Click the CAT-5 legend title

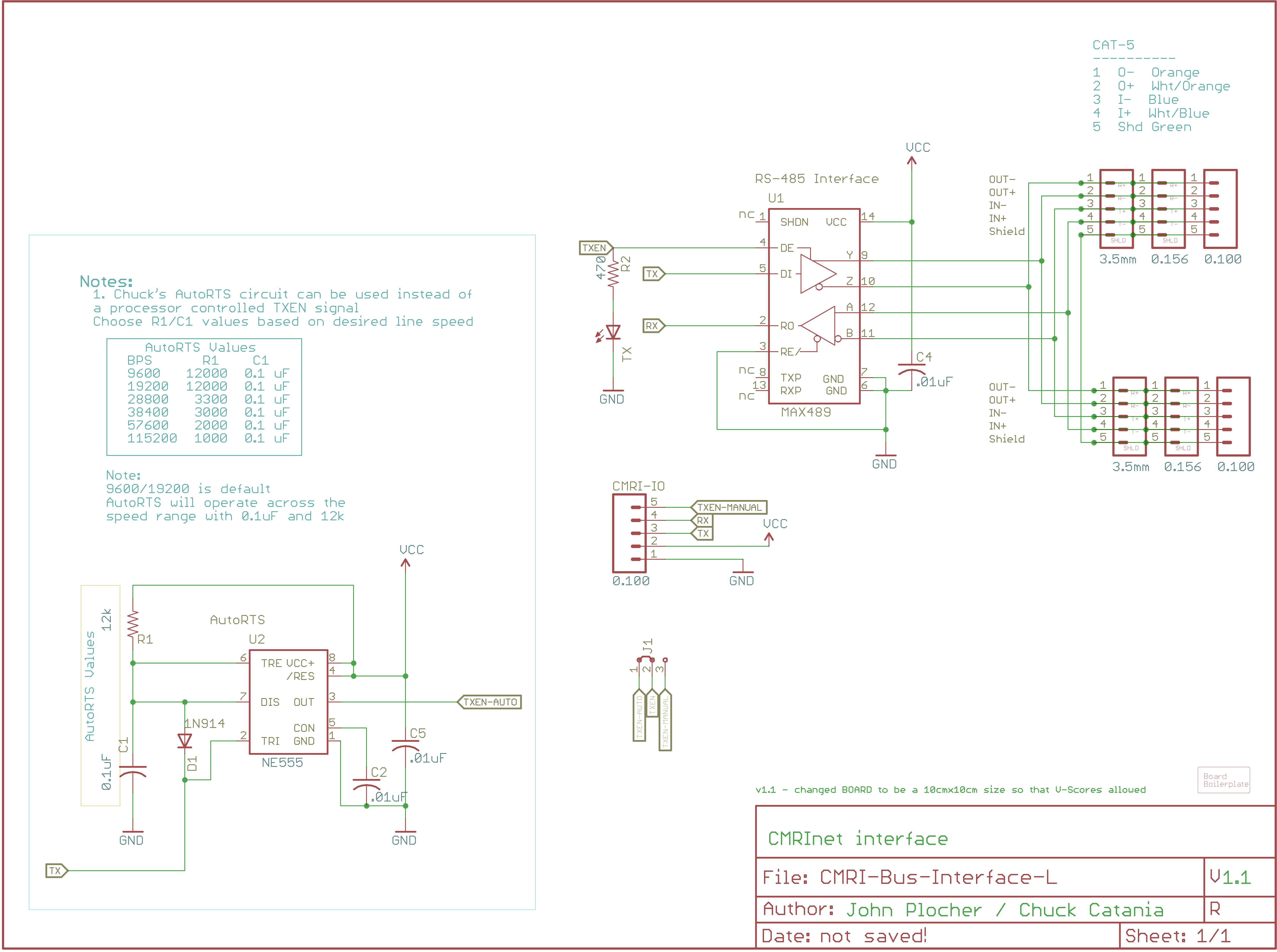(x=1113, y=45)
